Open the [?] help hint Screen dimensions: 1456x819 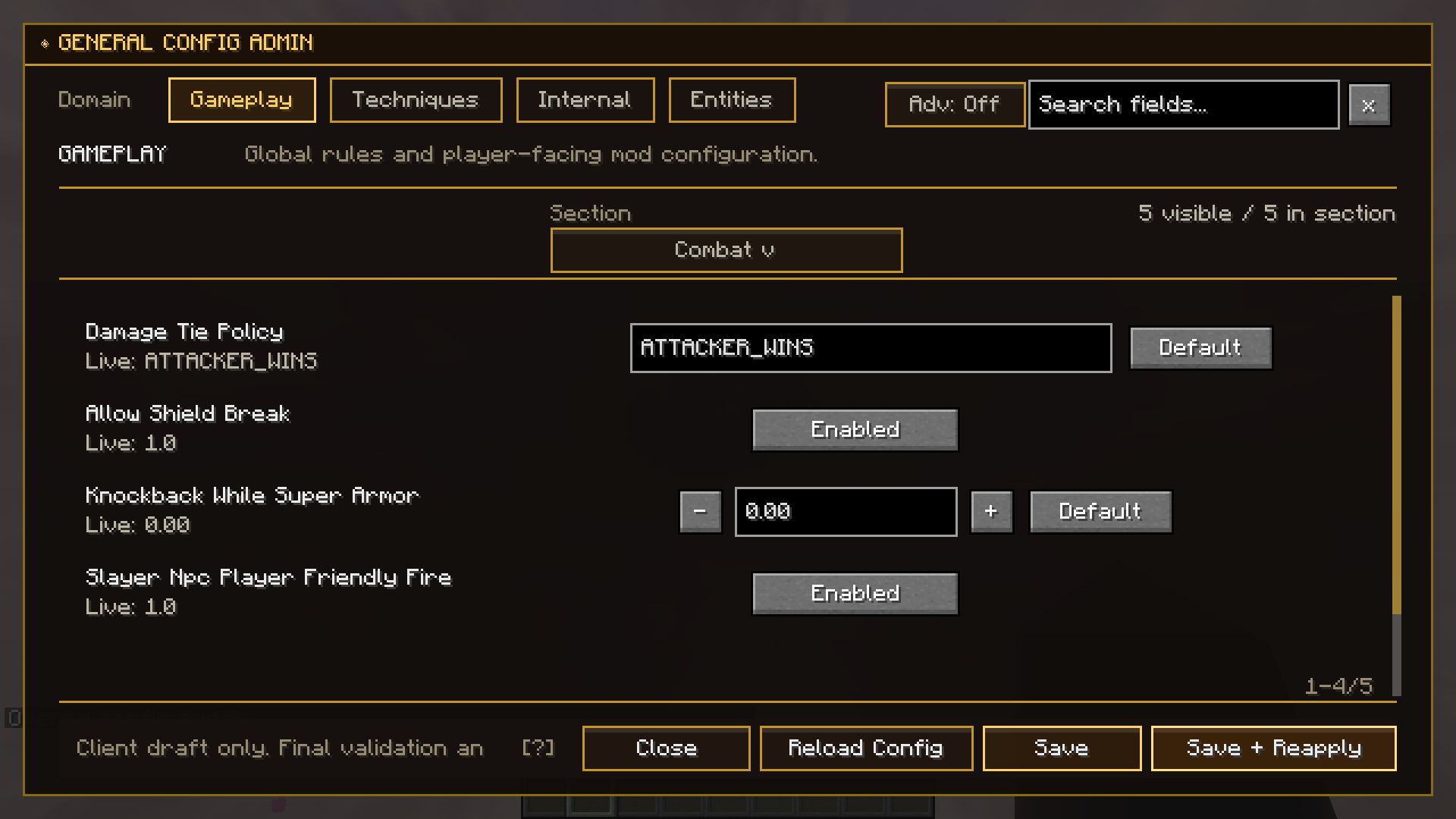pos(538,748)
